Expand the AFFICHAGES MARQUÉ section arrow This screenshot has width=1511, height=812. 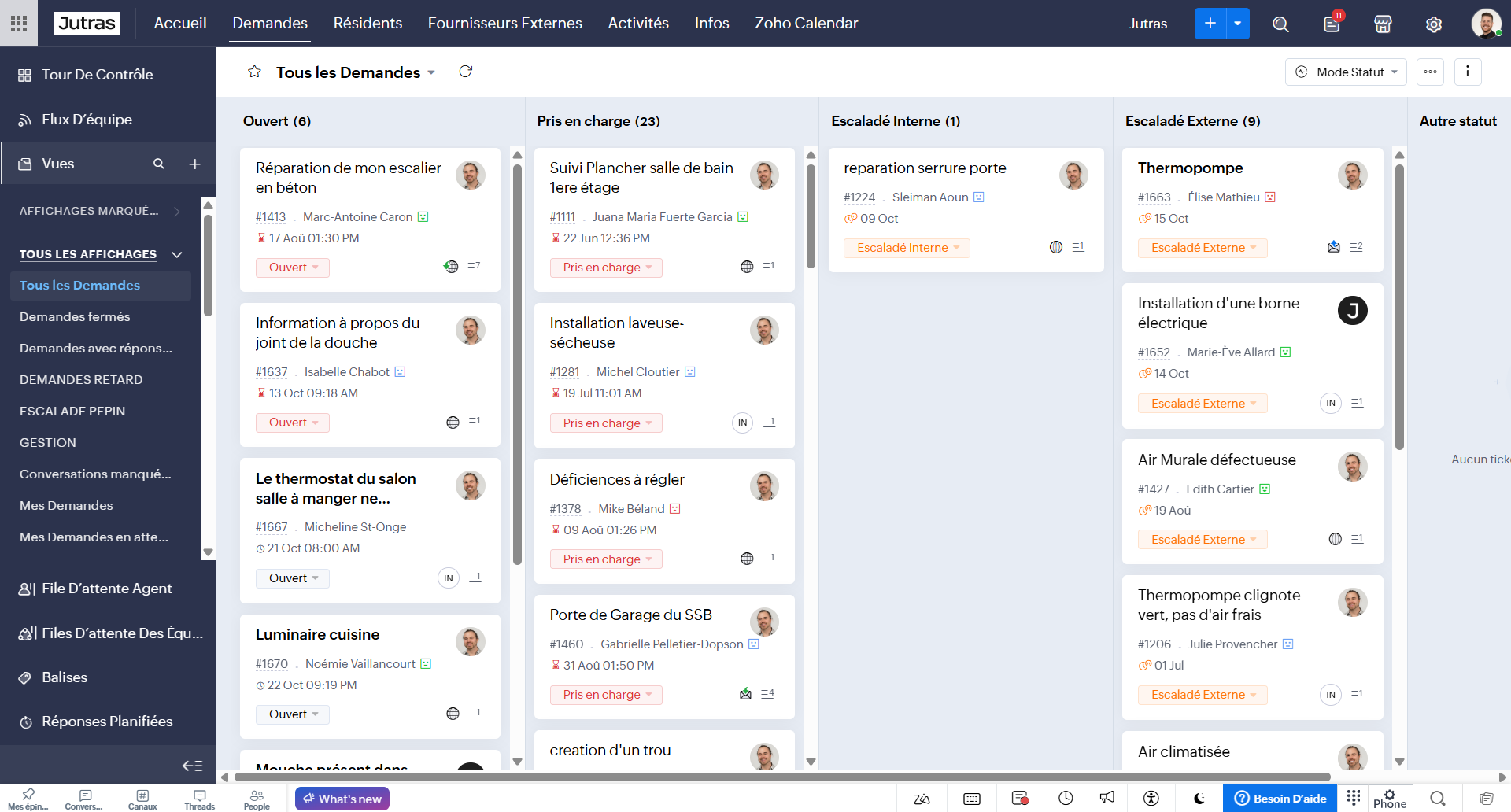point(176,211)
